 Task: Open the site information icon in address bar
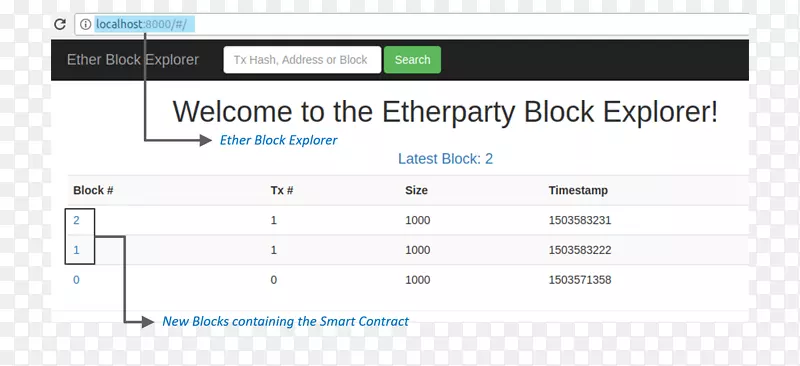click(x=85, y=24)
